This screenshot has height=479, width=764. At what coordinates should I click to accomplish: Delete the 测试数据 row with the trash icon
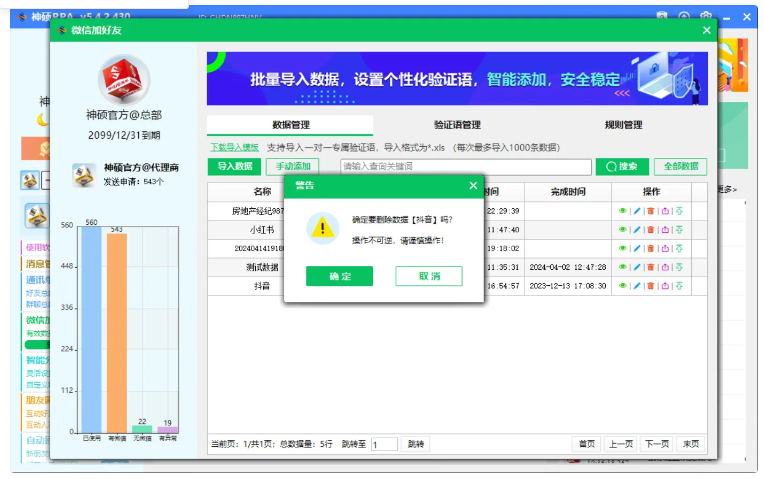click(650, 267)
